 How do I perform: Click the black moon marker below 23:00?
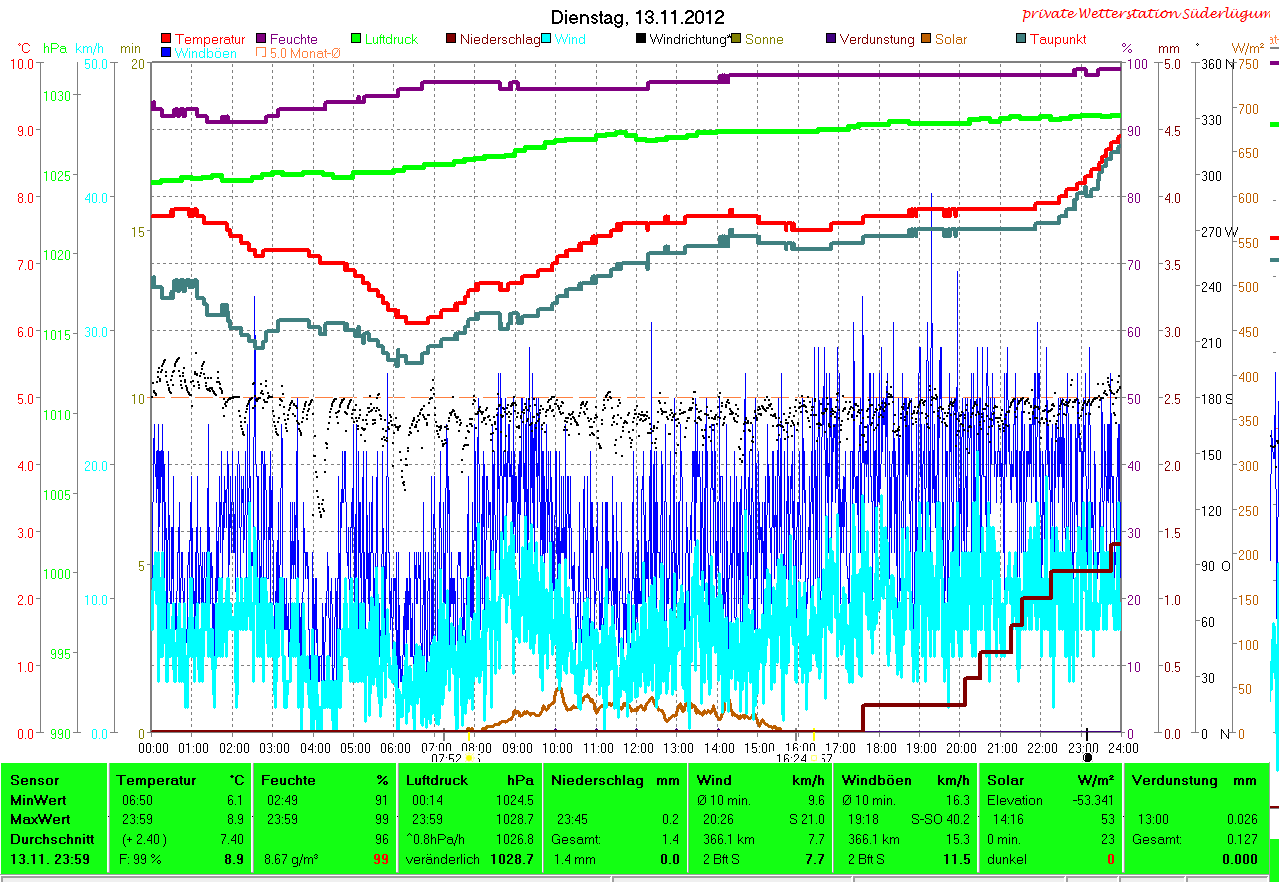(x=1087, y=759)
